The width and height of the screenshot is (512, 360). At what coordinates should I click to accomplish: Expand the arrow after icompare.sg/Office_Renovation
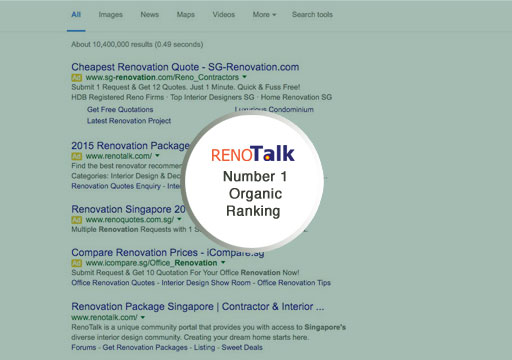click(x=223, y=262)
